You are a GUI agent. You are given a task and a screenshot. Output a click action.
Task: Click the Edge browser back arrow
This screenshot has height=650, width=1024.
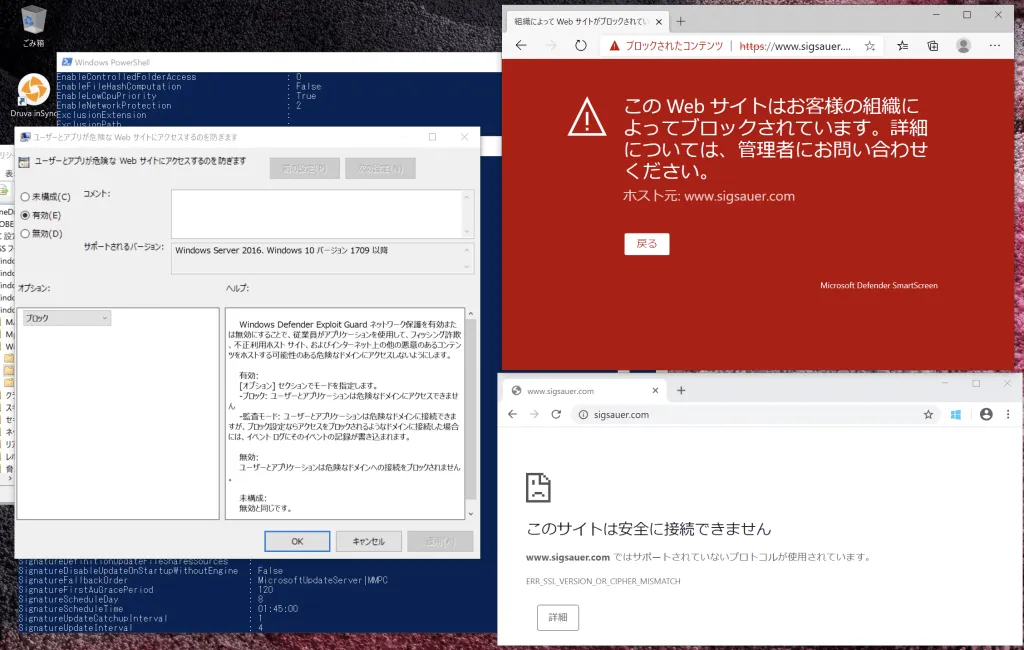point(520,46)
